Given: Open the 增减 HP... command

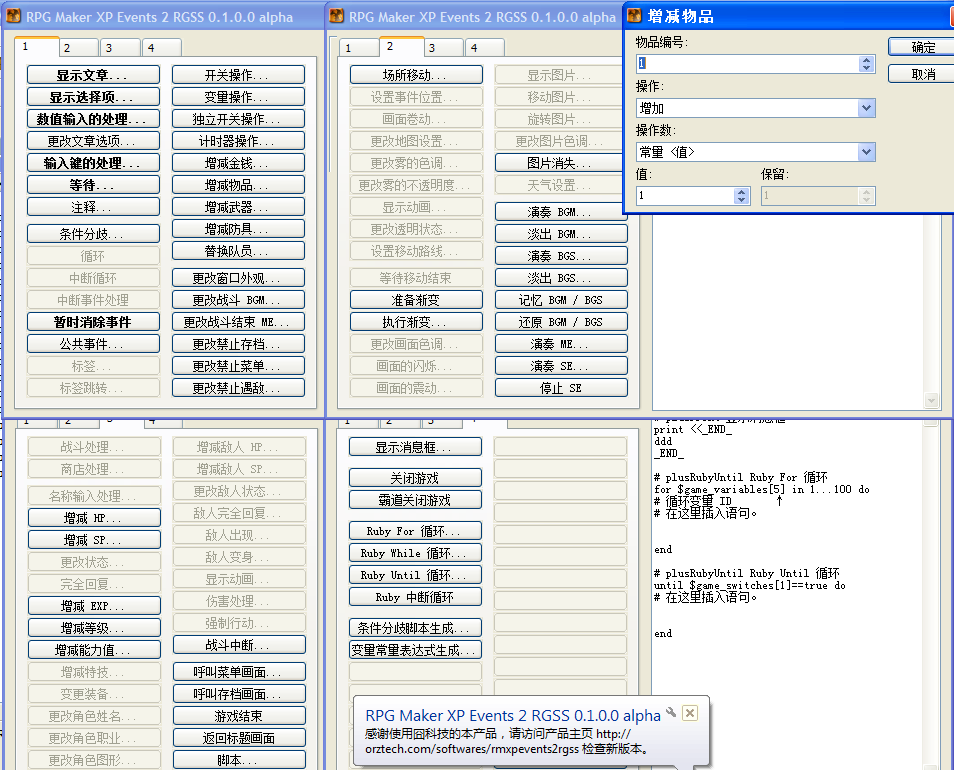Looking at the screenshot, I should coord(94,518).
